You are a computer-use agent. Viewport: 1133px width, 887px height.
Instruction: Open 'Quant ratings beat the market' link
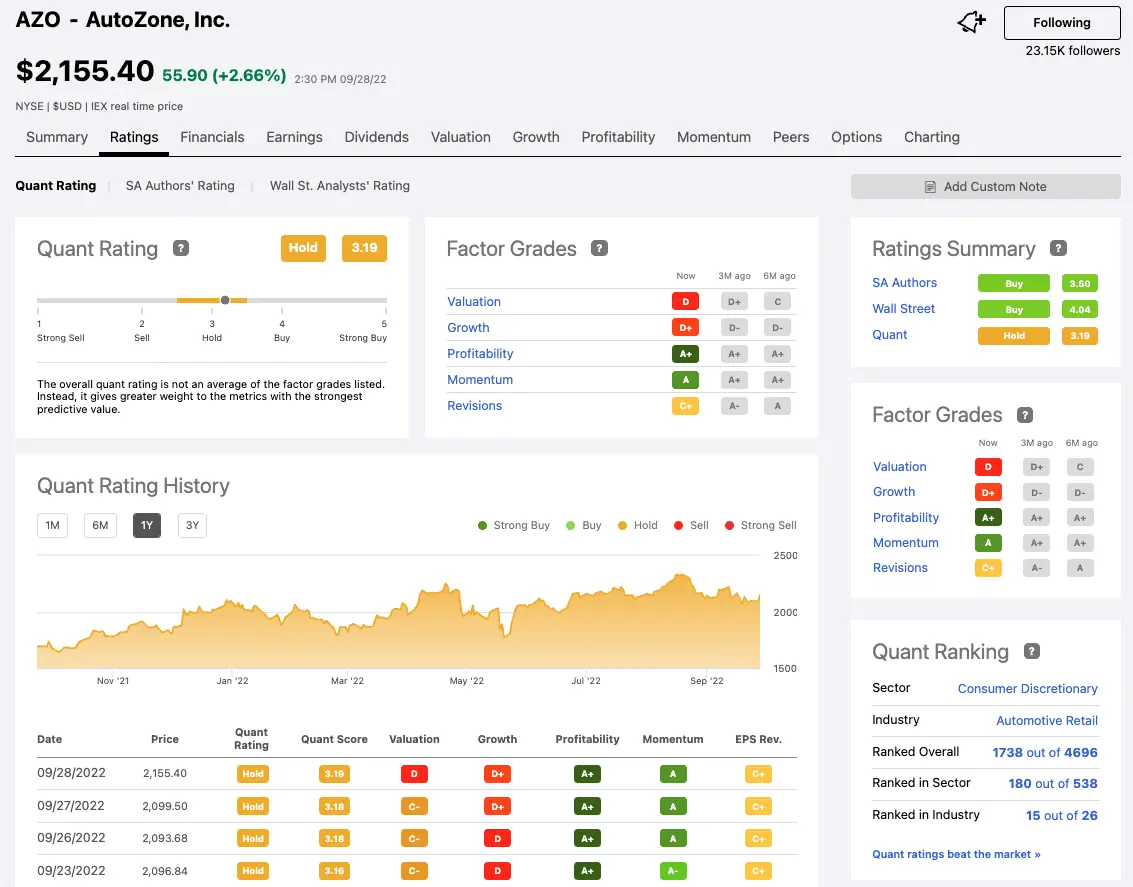[956, 854]
